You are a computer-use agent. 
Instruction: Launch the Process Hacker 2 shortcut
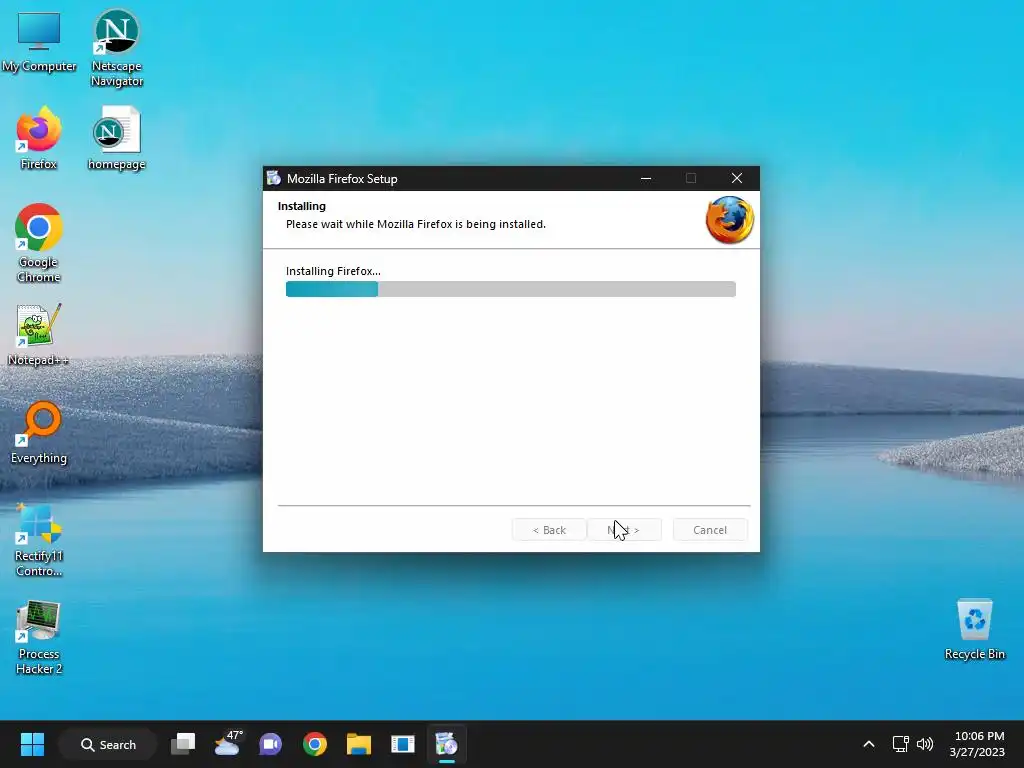pyautogui.click(x=39, y=638)
